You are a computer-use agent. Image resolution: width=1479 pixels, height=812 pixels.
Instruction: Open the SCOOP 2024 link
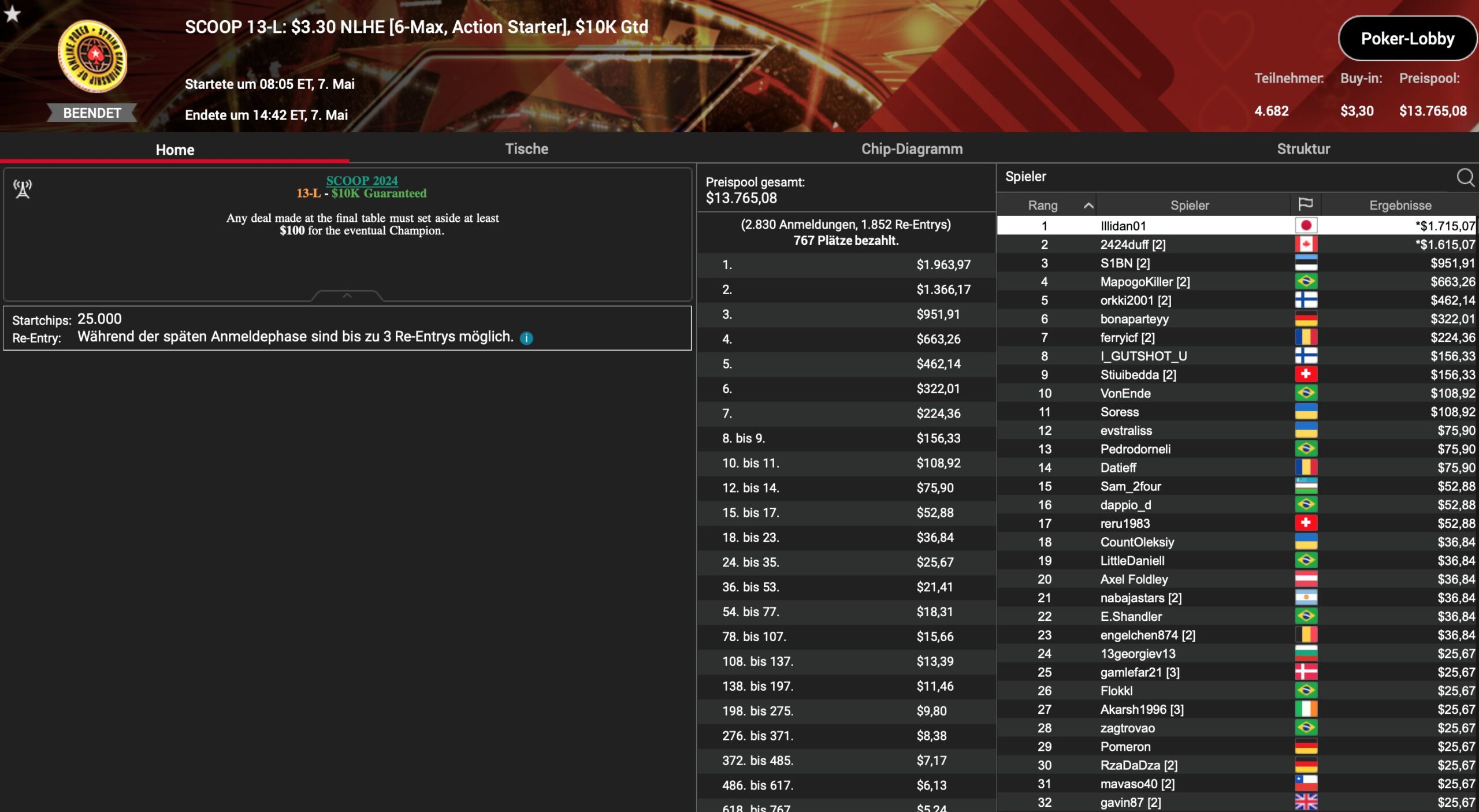click(362, 180)
